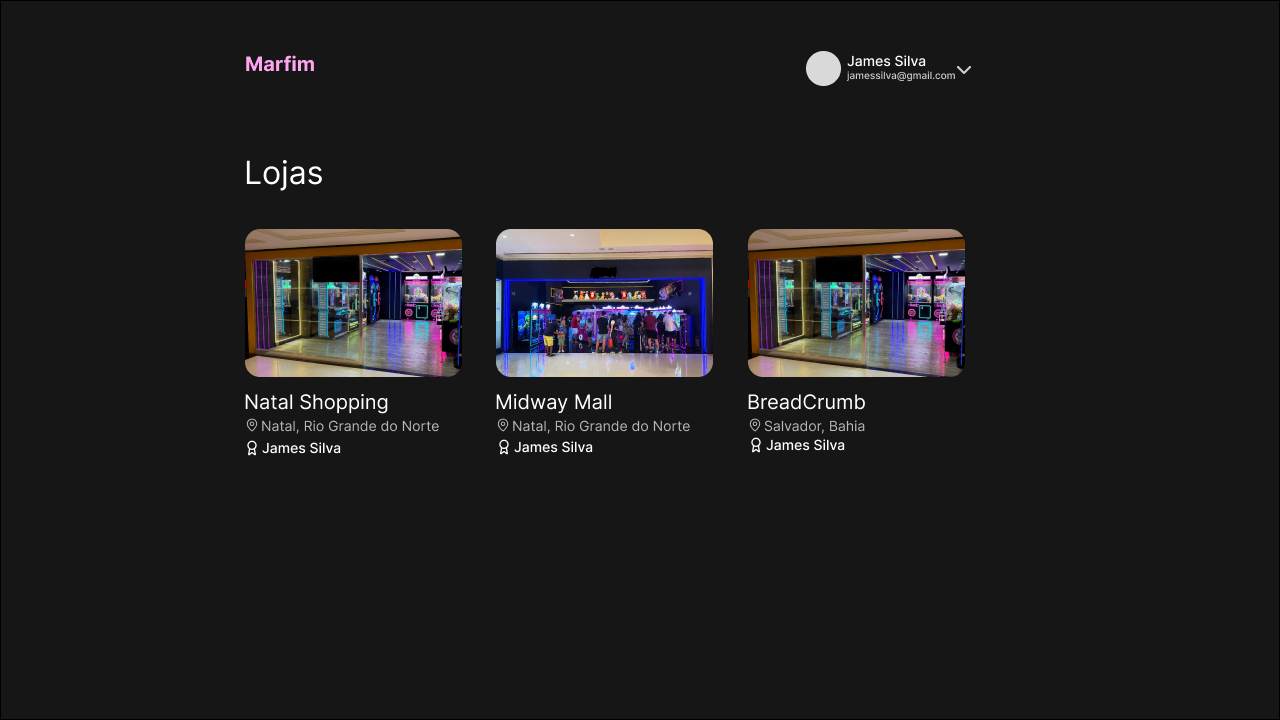Click the jamessilva@gmail.com email text

click(900, 76)
